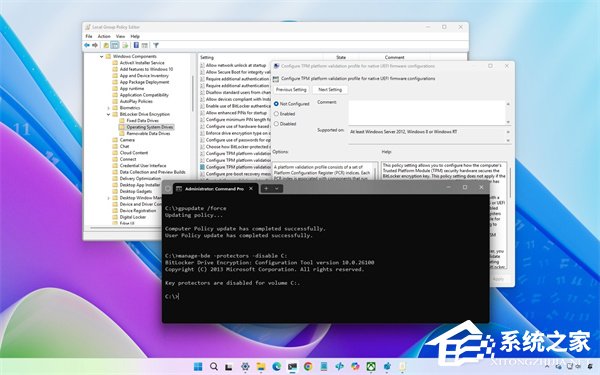The width and height of the screenshot is (600, 375).
Task: Open the Copilot icon in the taskbar
Action: [x=355, y=367]
